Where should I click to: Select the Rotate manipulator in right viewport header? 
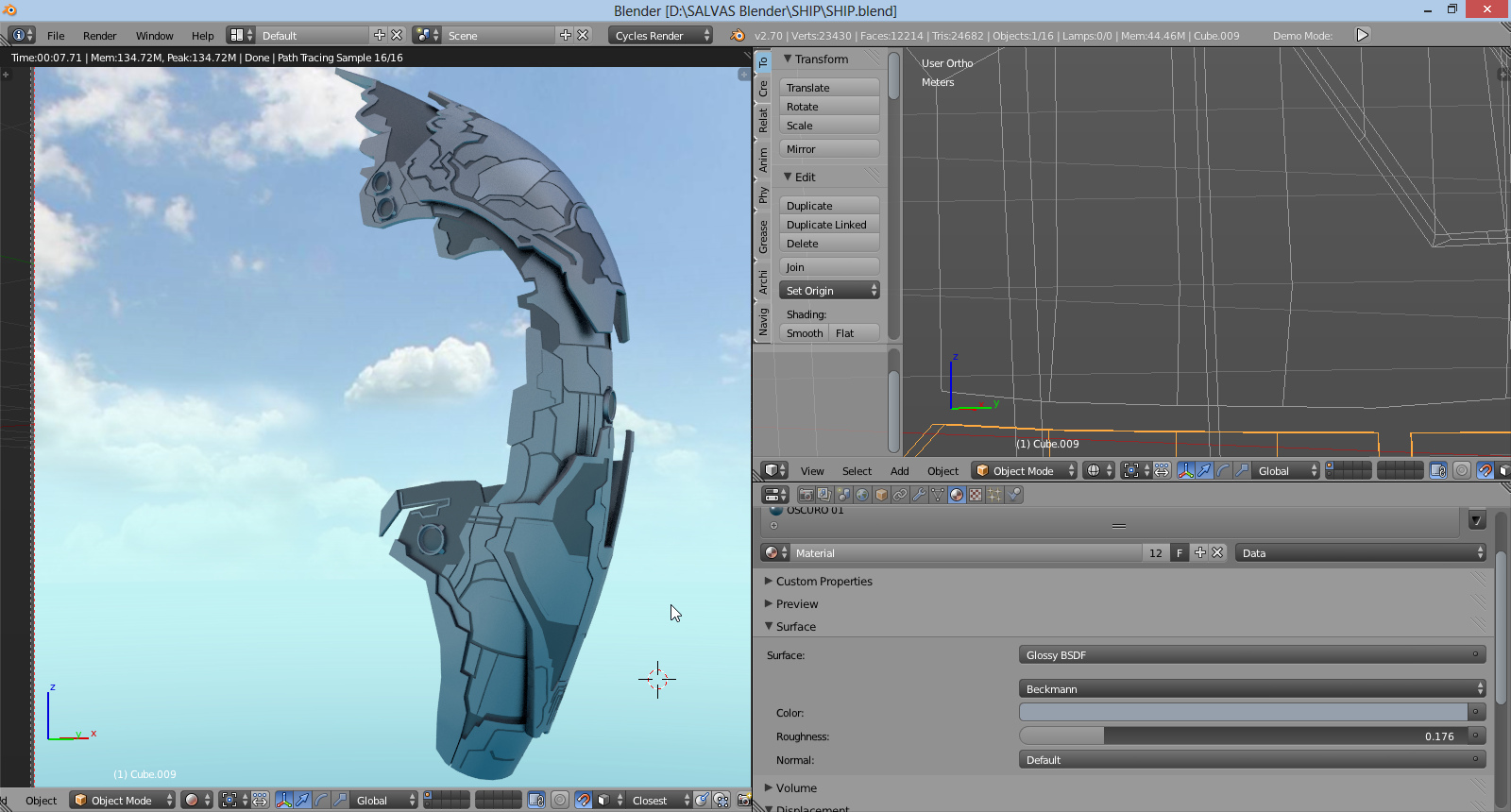tap(1223, 470)
